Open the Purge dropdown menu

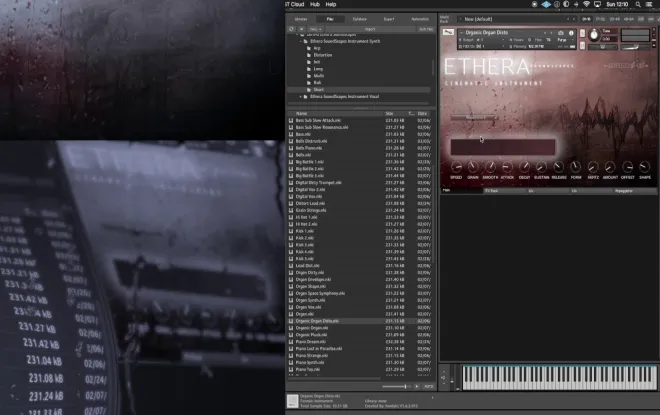tap(563, 40)
